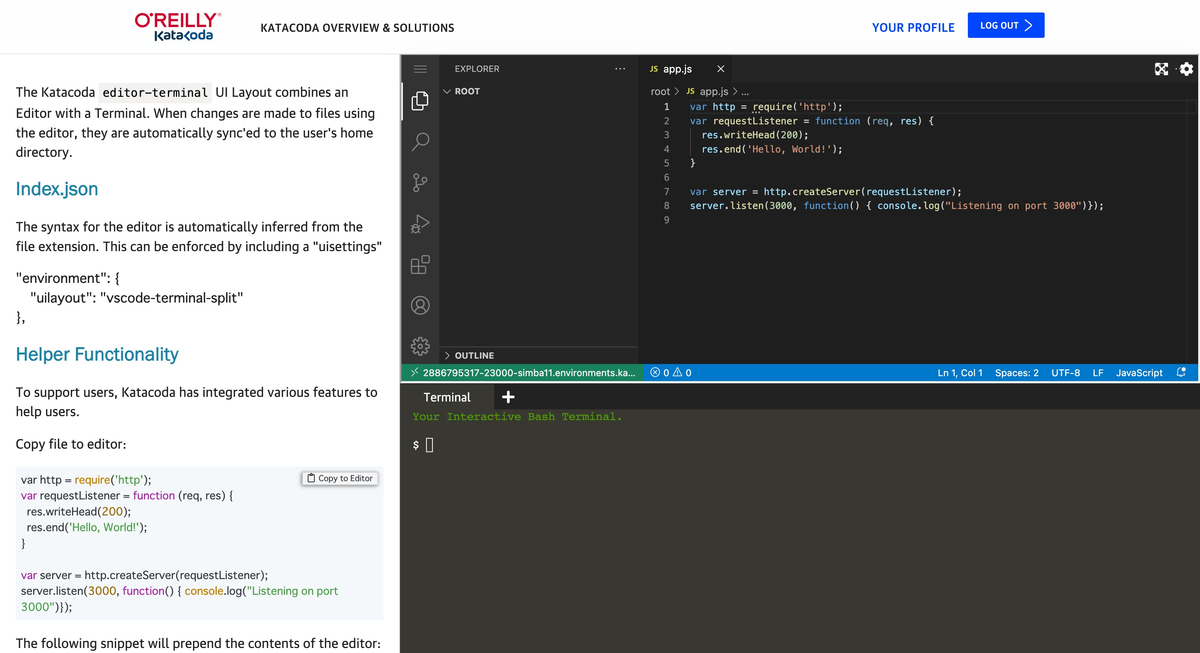The height and width of the screenshot is (653, 1200).
Task: Click EXPLORER panel title
Action: 477,69
